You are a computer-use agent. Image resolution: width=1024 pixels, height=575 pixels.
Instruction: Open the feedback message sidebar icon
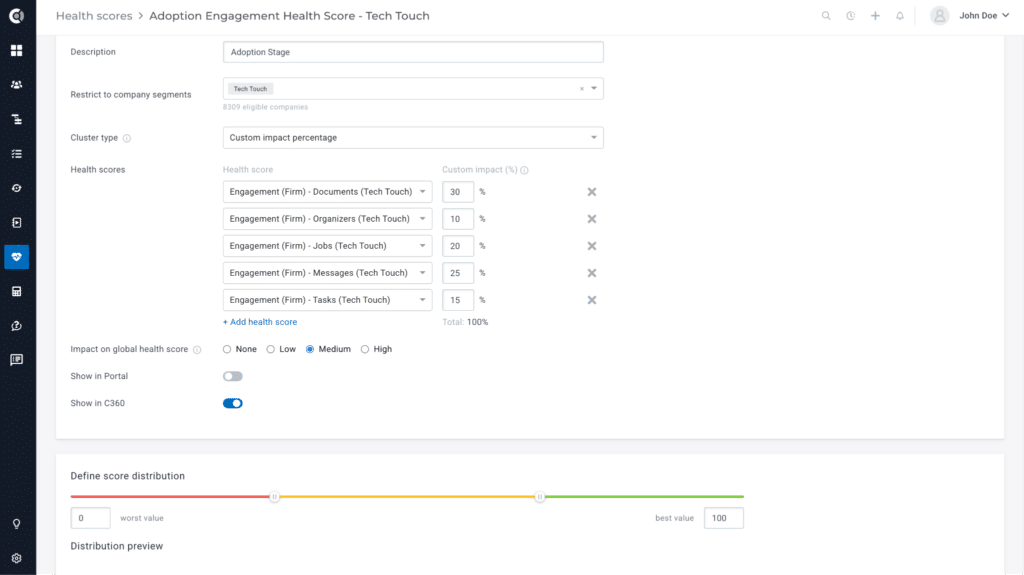pos(16,360)
